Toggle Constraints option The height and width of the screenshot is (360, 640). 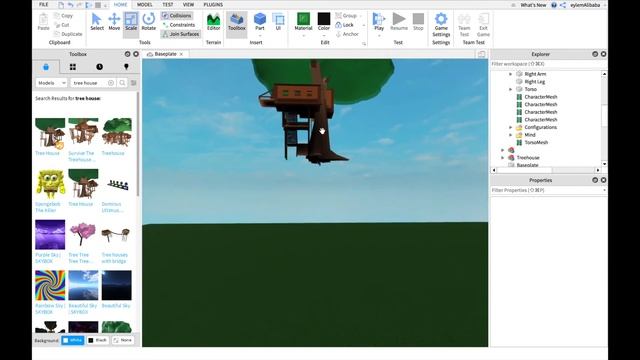178,25
